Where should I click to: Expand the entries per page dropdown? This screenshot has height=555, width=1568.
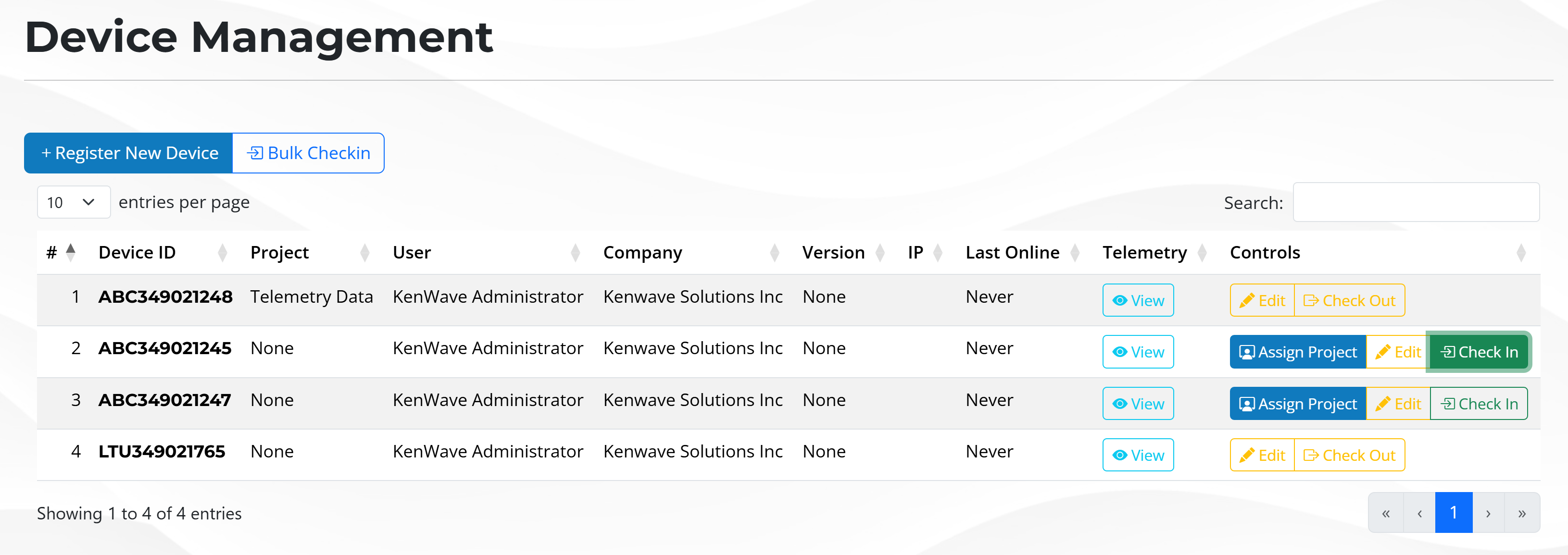73,202
